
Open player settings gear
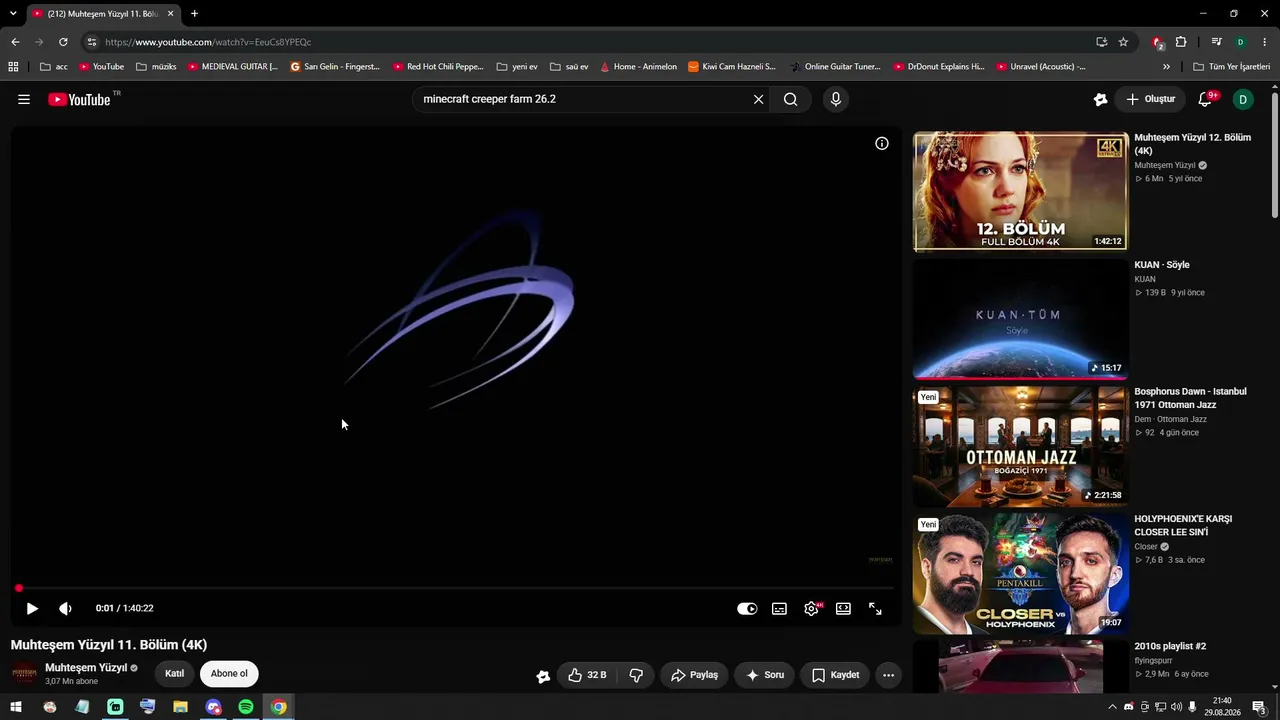(811, 608)
